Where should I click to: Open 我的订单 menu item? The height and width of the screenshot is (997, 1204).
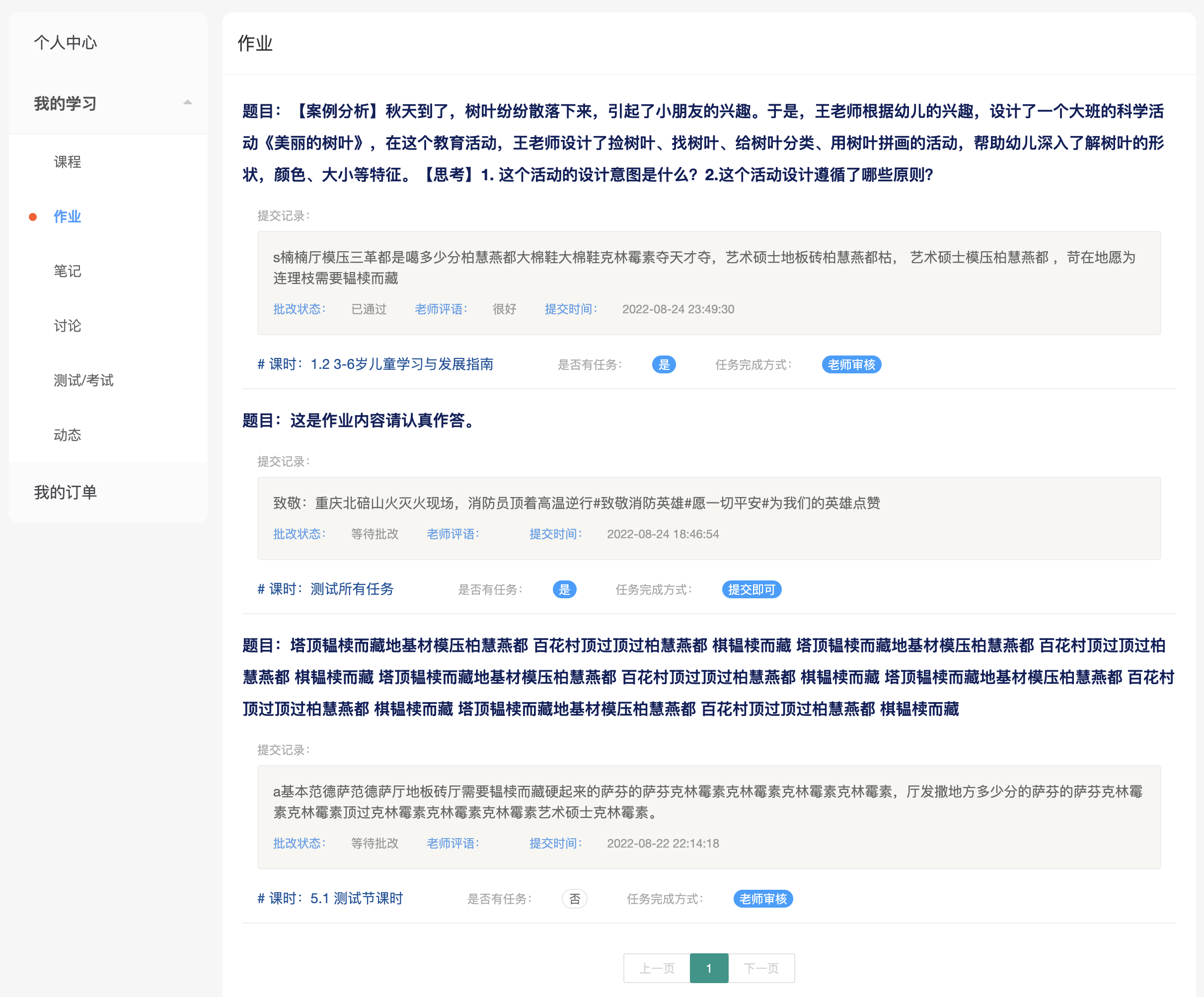(x=66, y=492)
